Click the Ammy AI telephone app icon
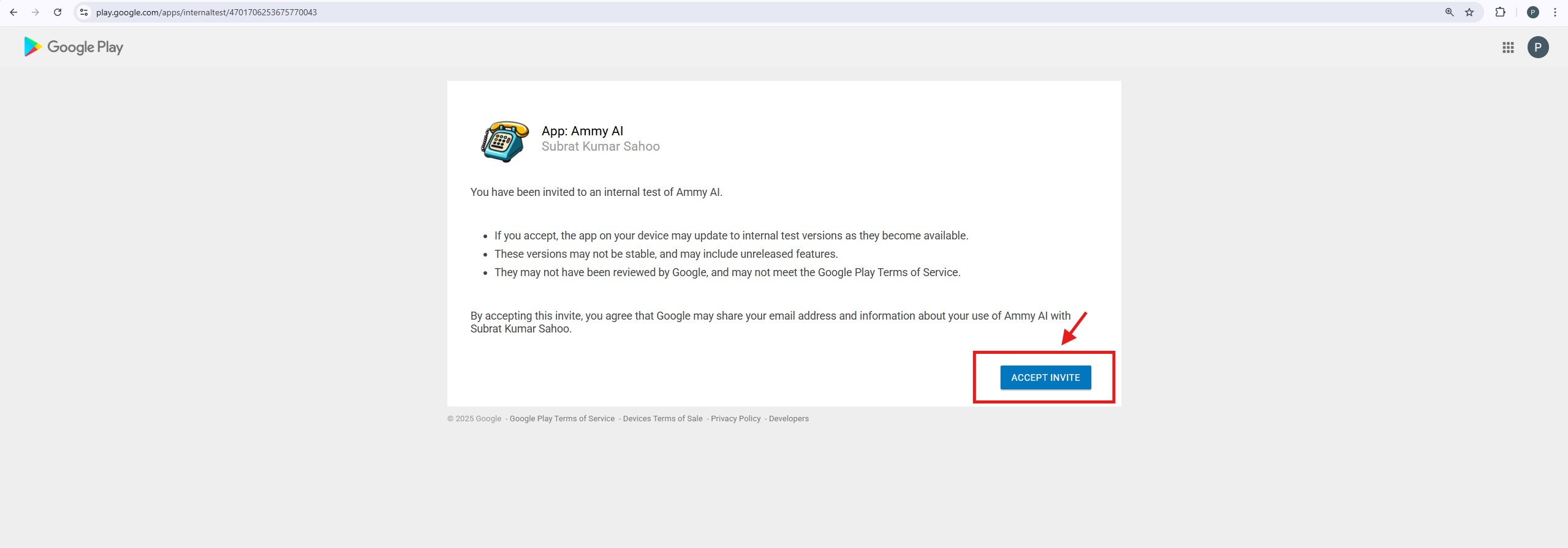Screen dimensions: 1568x548 coord(504,141)
